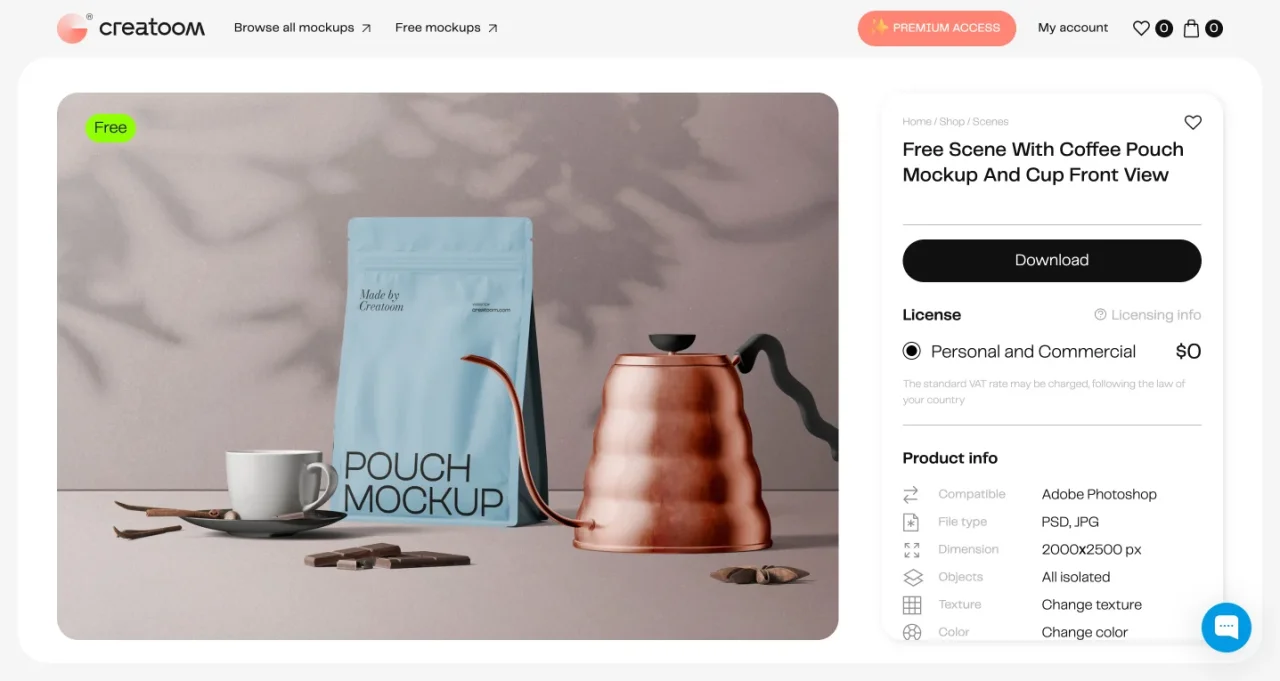The width and height of the screenshot is (1280, 681).
Task: Click the Dimension expand icon
Action: click(x=911, y=550)
